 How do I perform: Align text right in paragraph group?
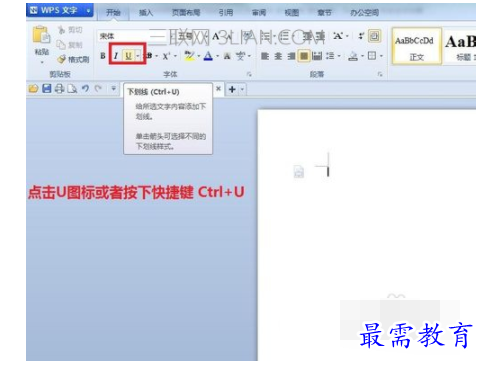click(291, 56)
